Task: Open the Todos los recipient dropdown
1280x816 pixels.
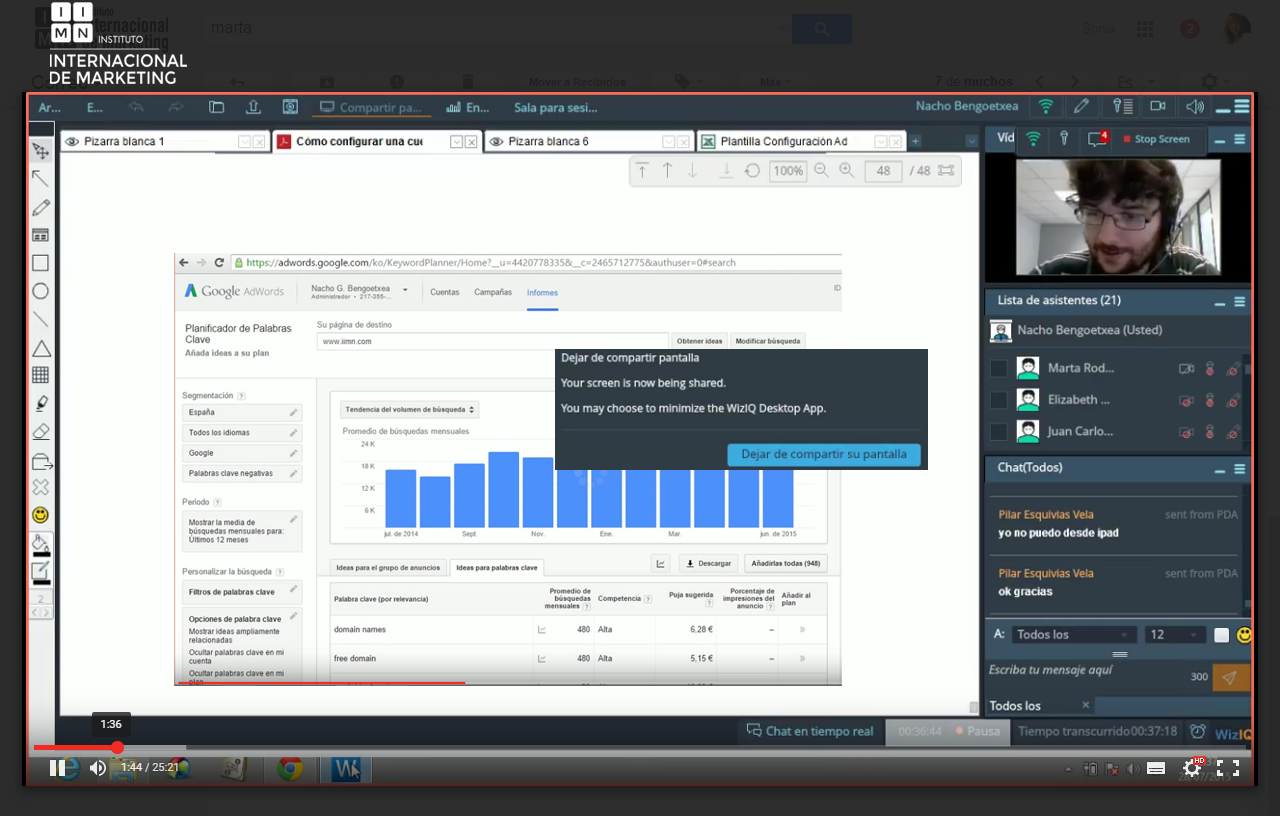Action: point(1074,635)
